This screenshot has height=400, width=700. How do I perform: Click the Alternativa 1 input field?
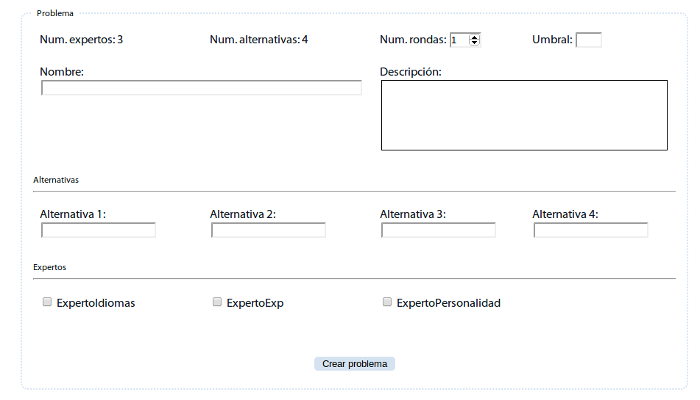(98, 230)
